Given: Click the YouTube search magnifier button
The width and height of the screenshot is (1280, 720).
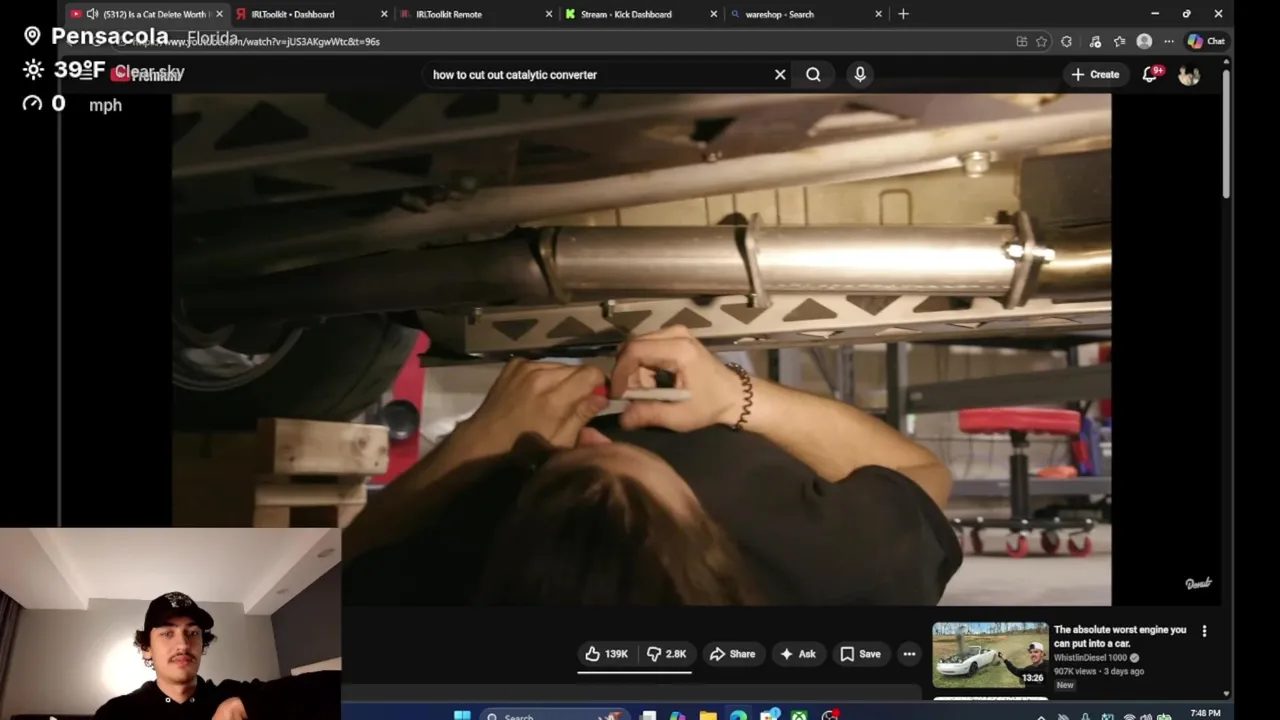Looking at the screenshot, I should (x=813, y=75).
